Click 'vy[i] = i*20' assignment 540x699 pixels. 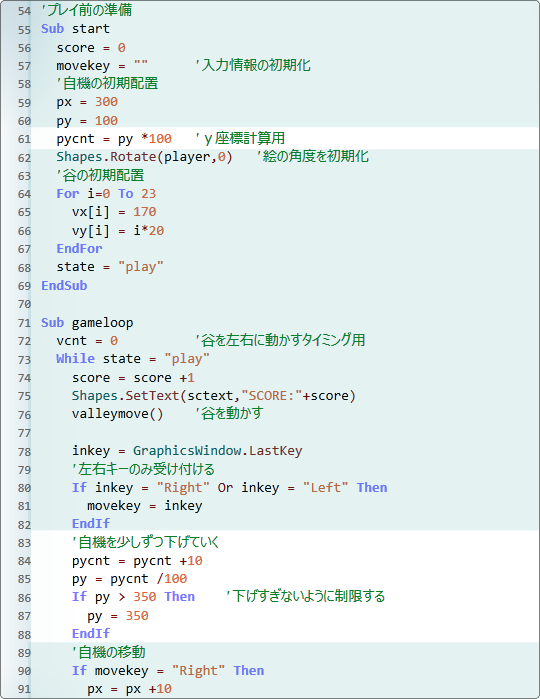118,230
